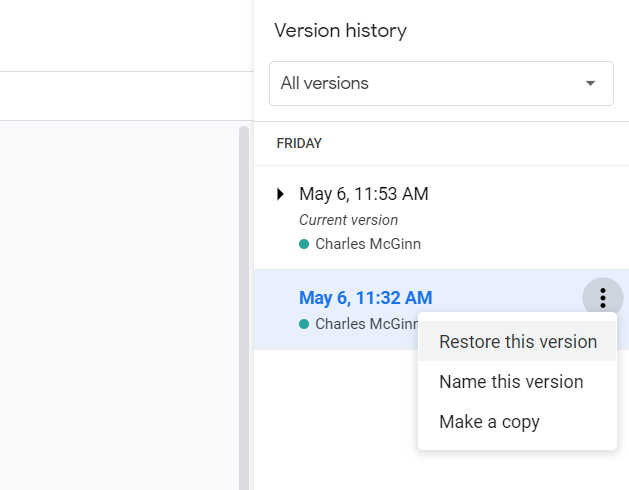This screenshot has height=490, width=629.
Task: Open the three-dot more actions menu
Action: (603, 298)
